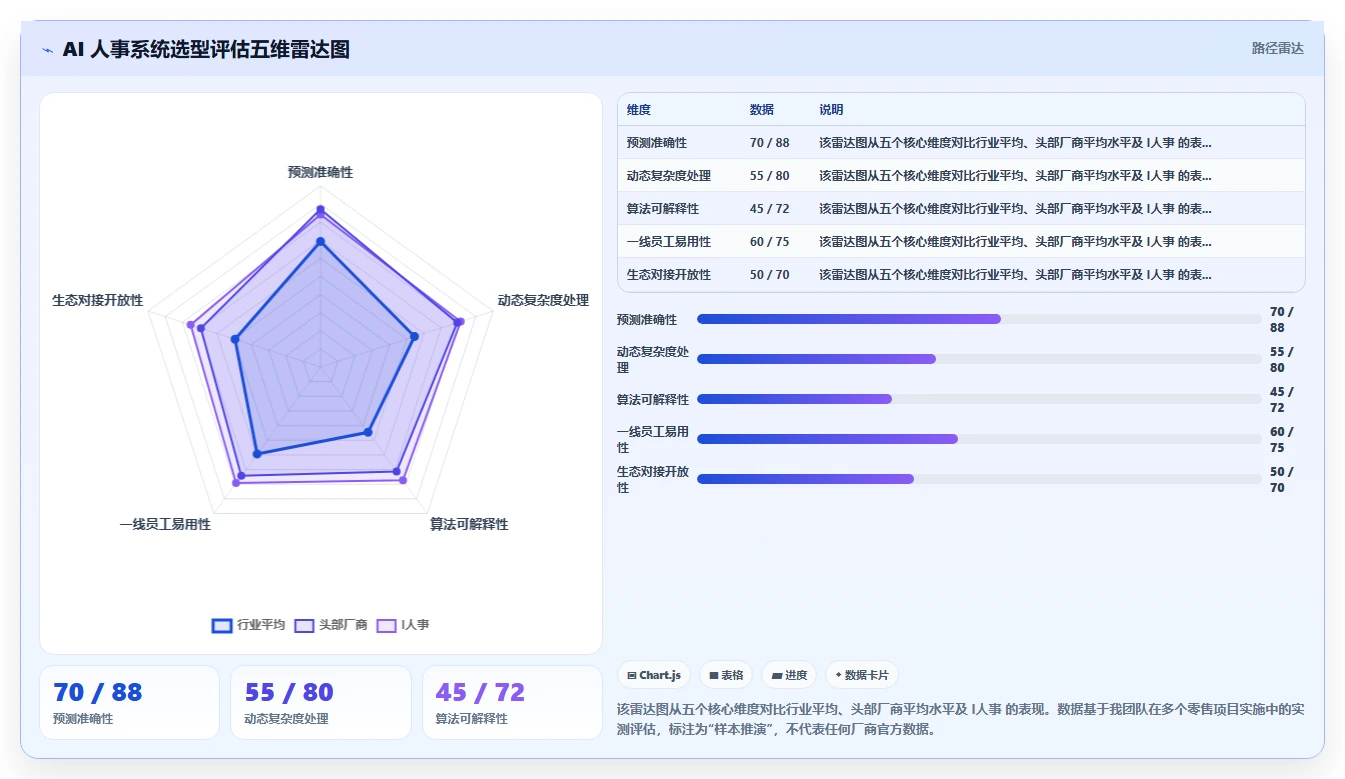Click table data cell 45 / 72

(770, 209)
